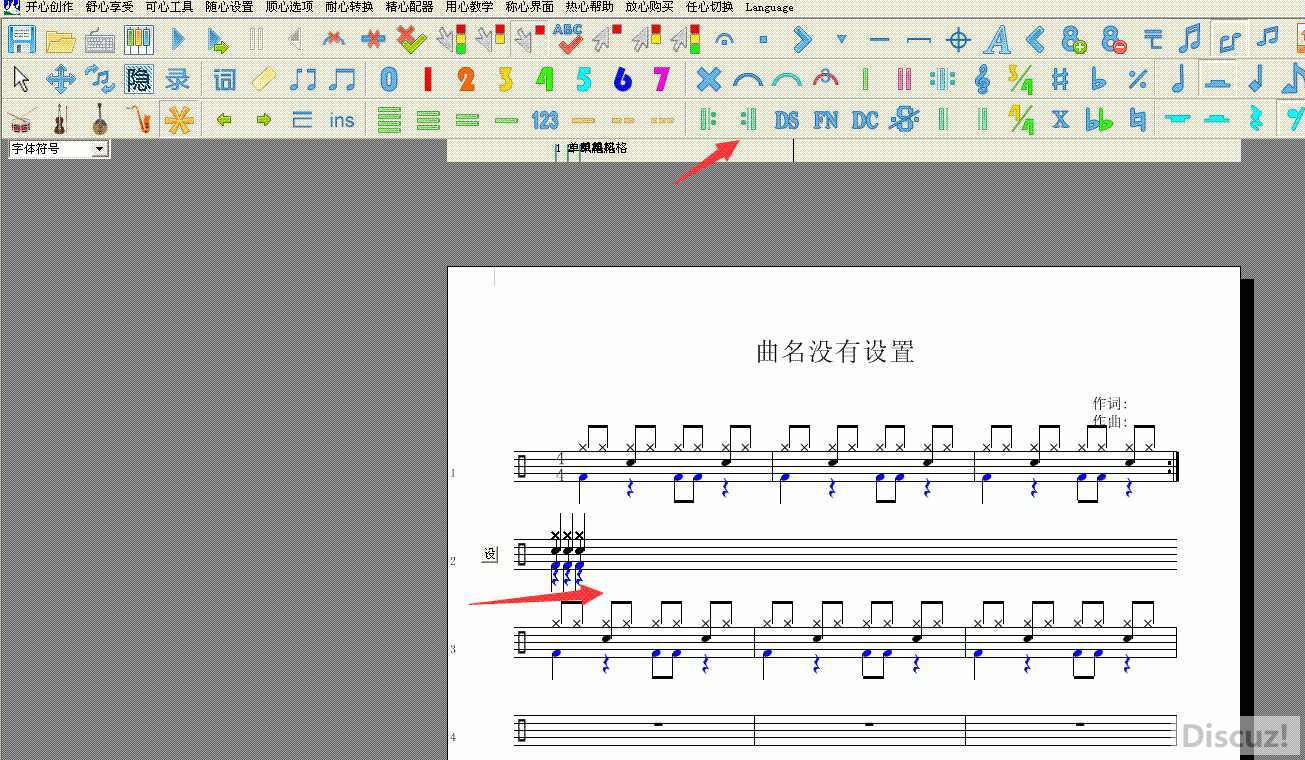Insert the DS sign
This screenshot has height=760, width=1305.
click(x=786, y=120)
